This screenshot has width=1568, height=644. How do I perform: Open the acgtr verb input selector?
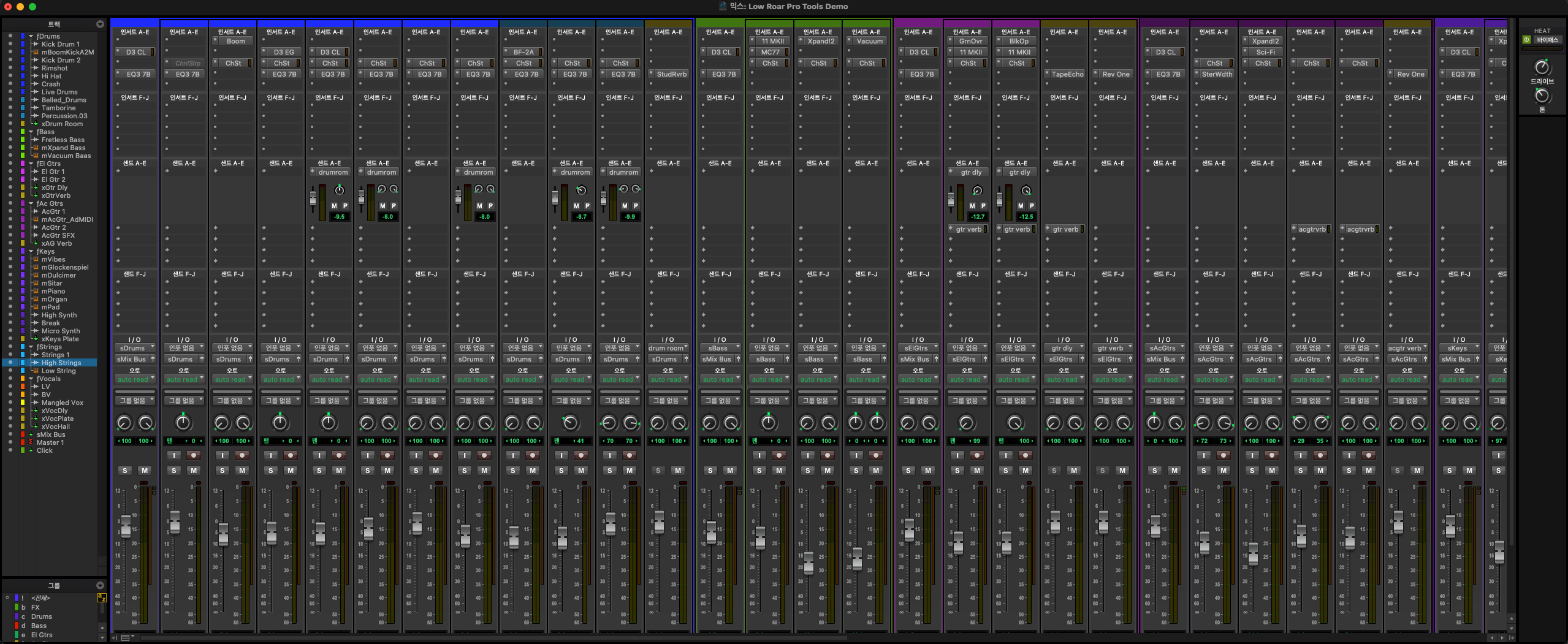pyautogui.click(x=1407, y=348)
